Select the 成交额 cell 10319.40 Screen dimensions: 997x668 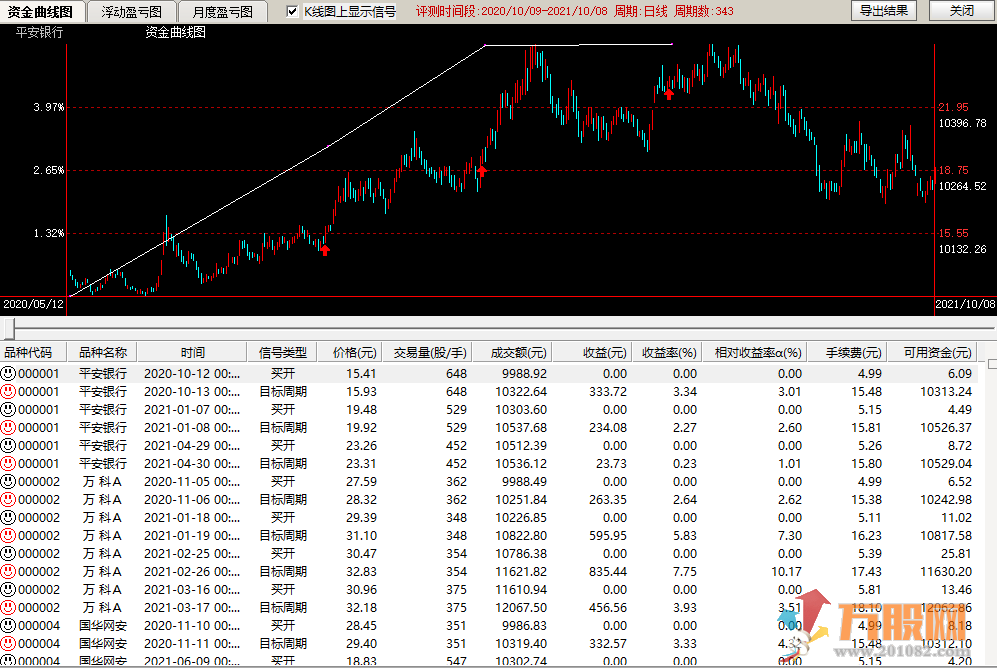(x=521, y=644)
